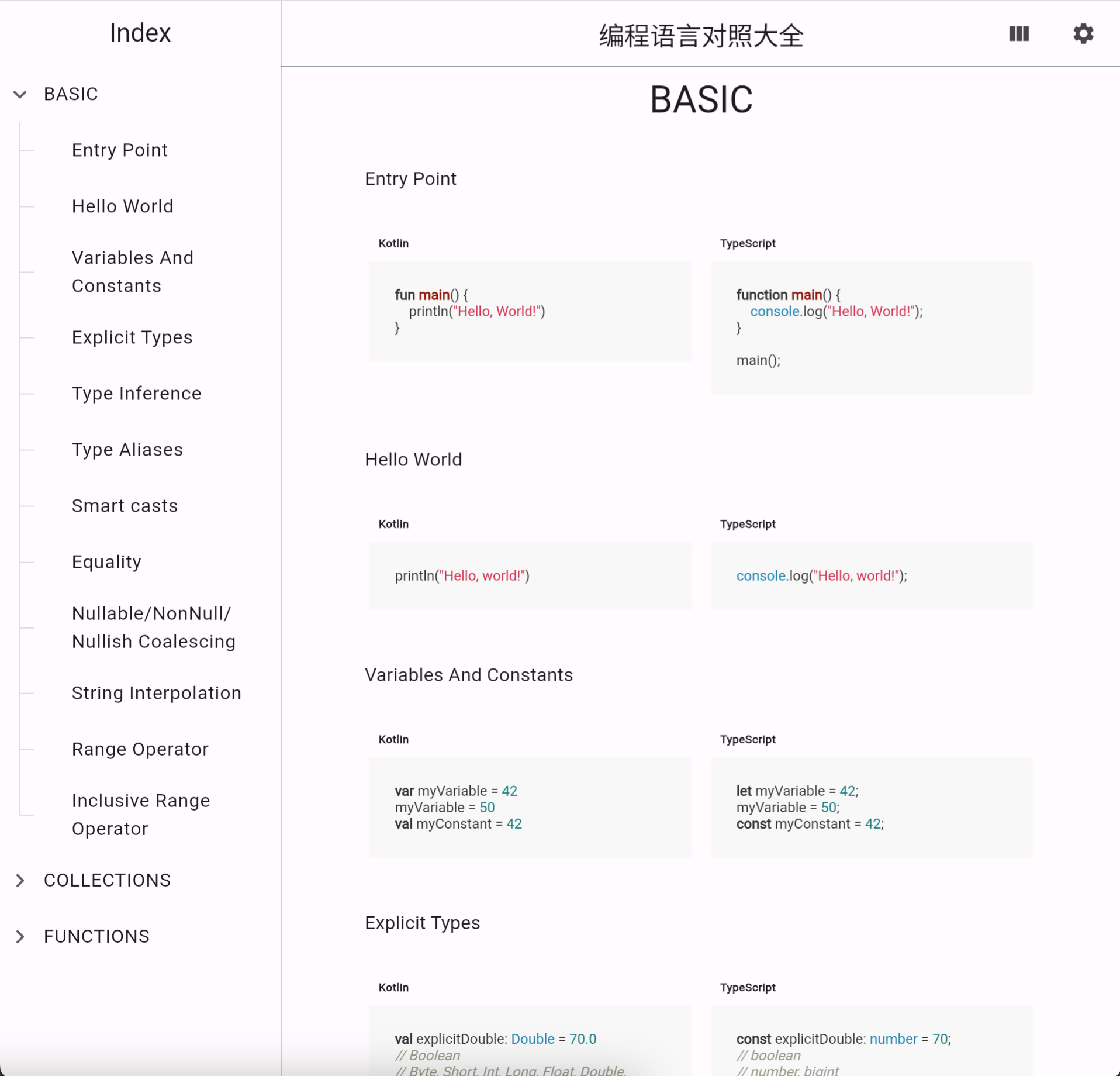1120x1076 pixels.
Task: Go to Hello World in sidebar
Action: click(x=122, y=206)
